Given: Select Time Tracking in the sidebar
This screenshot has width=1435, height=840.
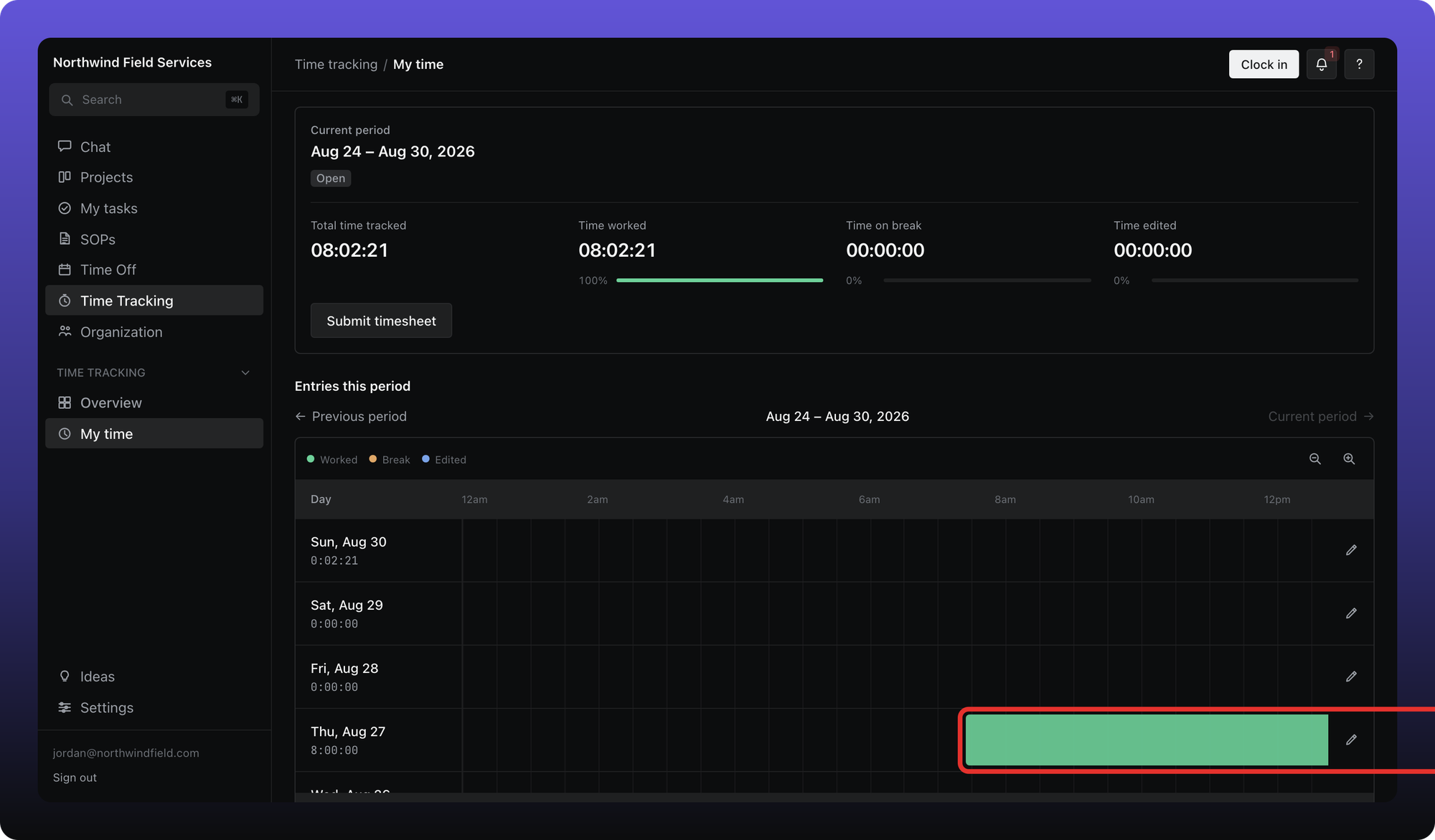Looking at the screenshot, I should [154, 301].
